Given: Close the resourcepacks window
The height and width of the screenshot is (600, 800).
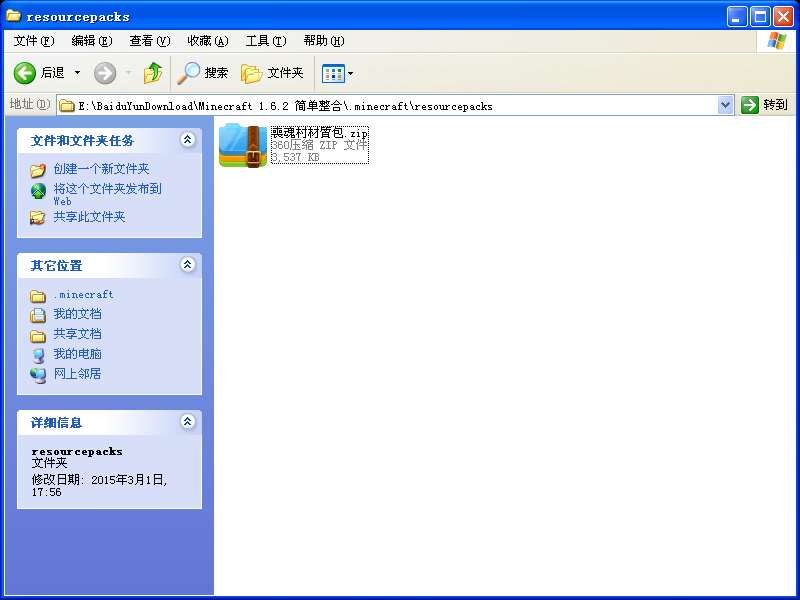Looking at the screenshot, I should coord(783,17).
